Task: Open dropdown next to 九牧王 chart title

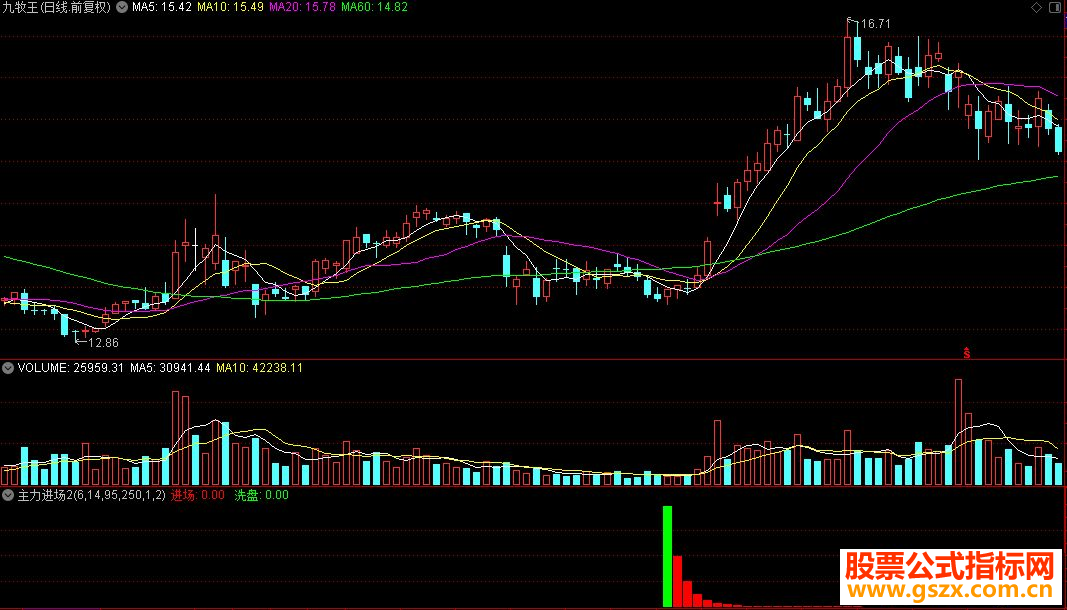Action: click(x=122, y=7)
